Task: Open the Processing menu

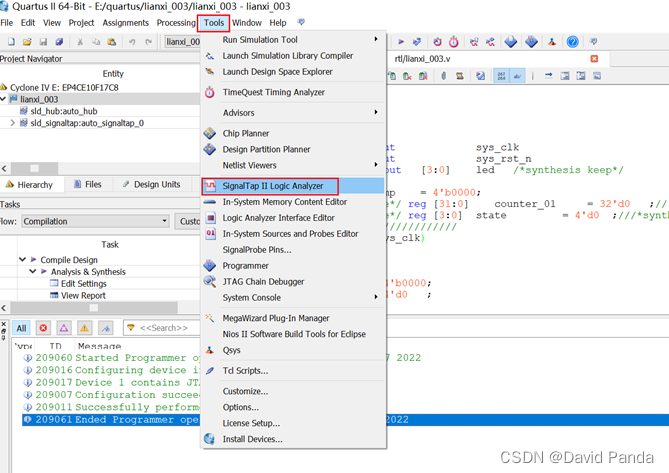Action: (176, 23)
